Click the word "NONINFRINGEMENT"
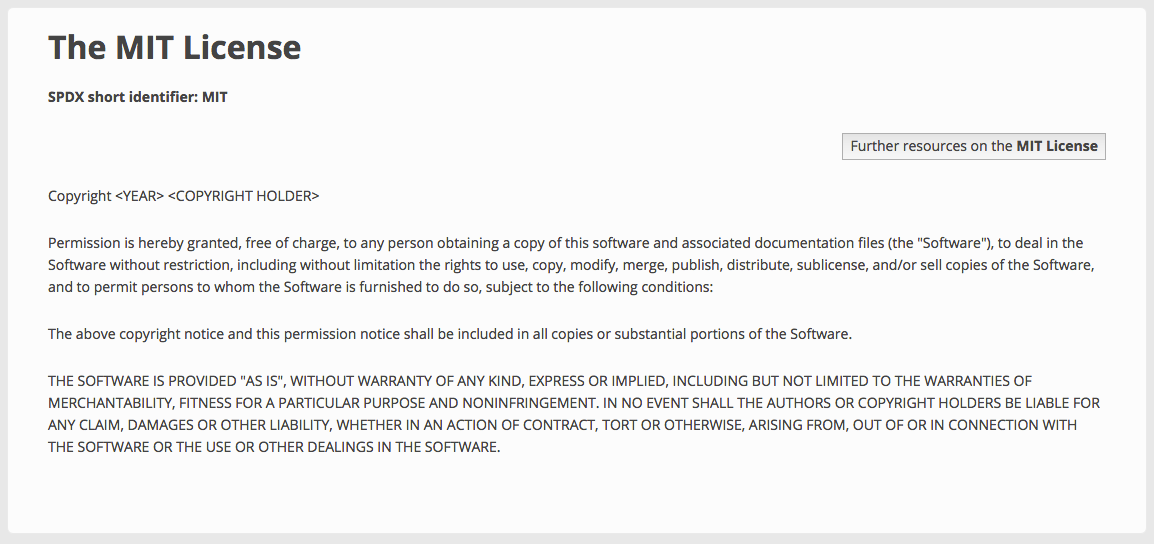 pos(518,403)
